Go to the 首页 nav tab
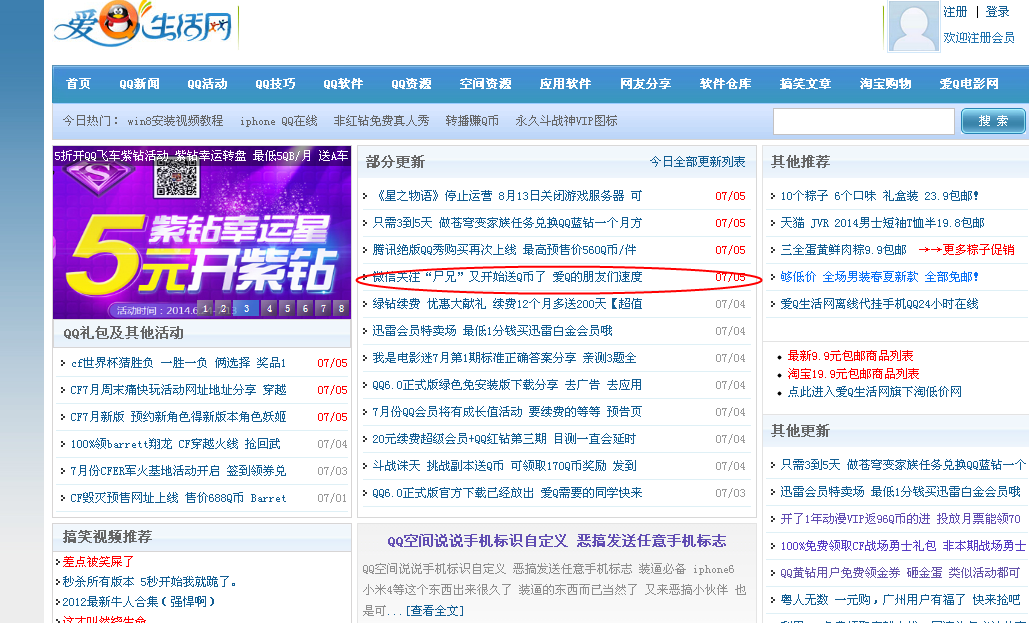This screenshot has height=623, width=1029. pyautogui.click(x=78, y=83)
